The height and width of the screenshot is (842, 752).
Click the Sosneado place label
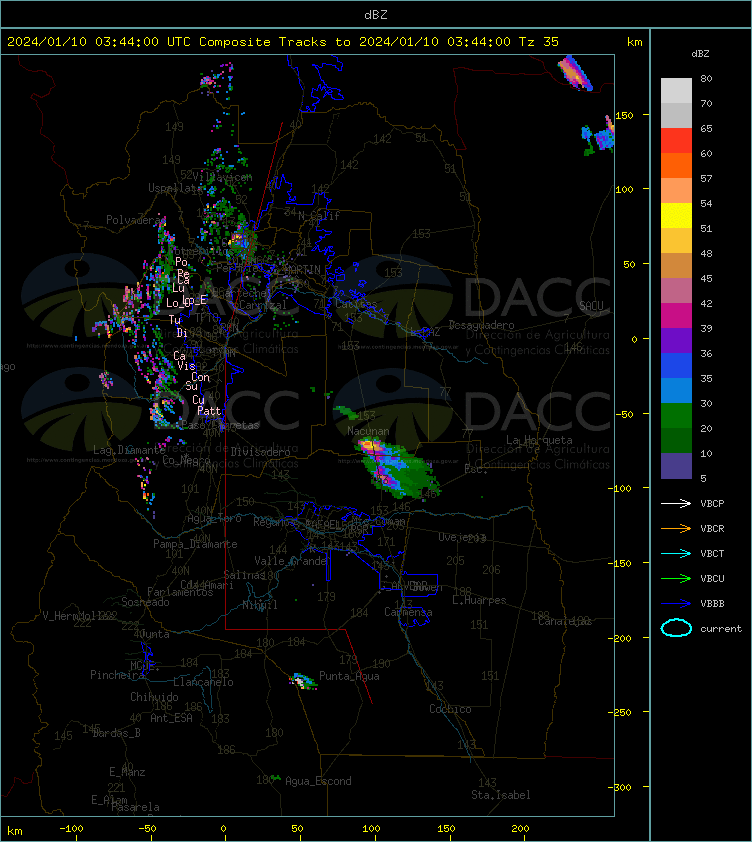tap(145, 603)
